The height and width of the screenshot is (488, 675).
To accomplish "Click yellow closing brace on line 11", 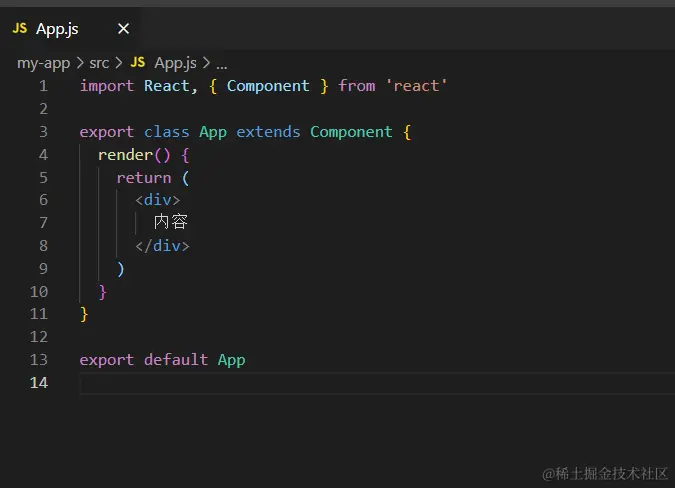I will point(84,314).
